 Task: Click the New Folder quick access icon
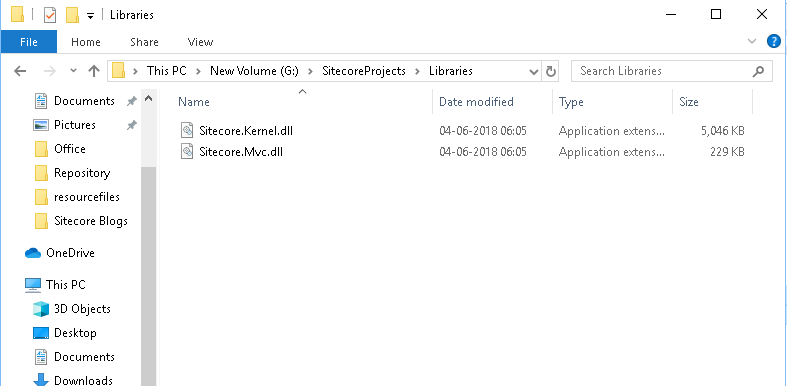pyautogui.click(x=72, y=15)
